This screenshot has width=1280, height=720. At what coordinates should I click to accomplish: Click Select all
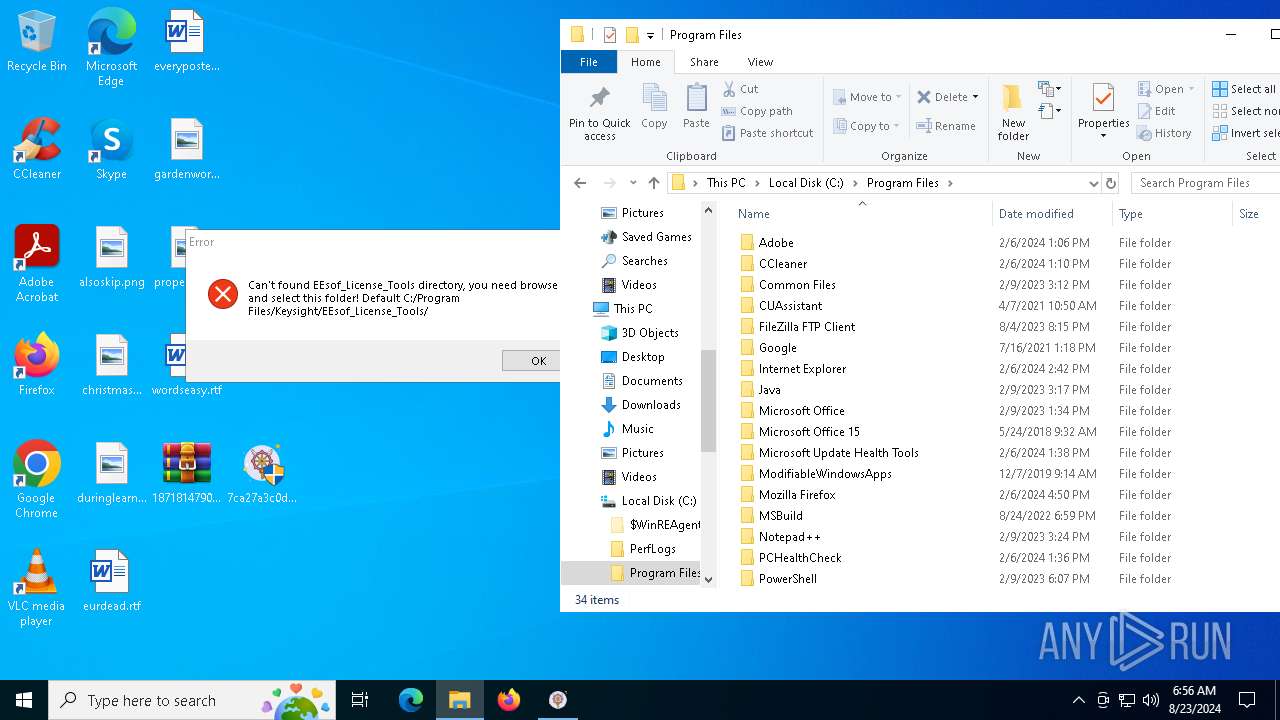point(1244,89)
